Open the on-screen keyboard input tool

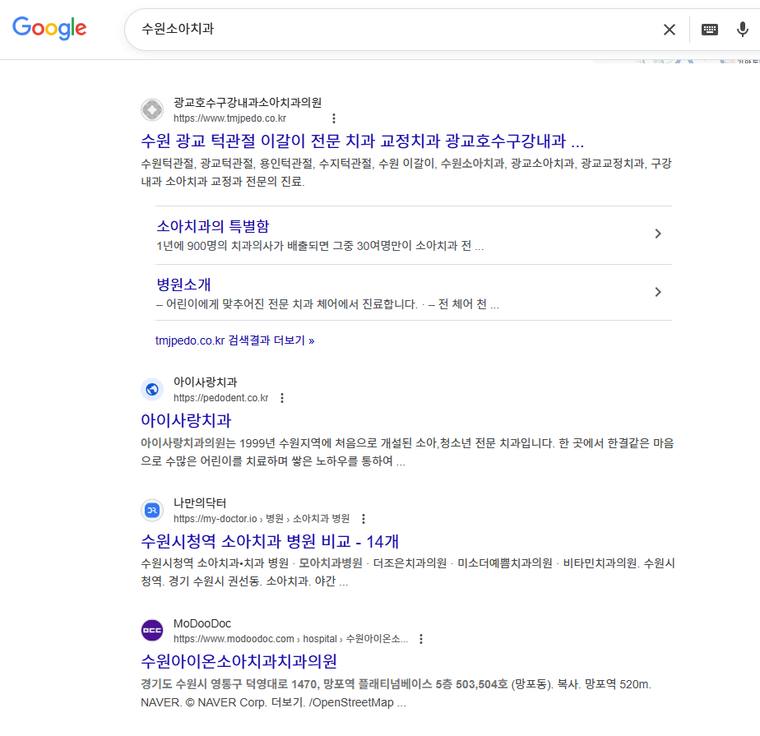pyautogui.click(x=710, y=30)
